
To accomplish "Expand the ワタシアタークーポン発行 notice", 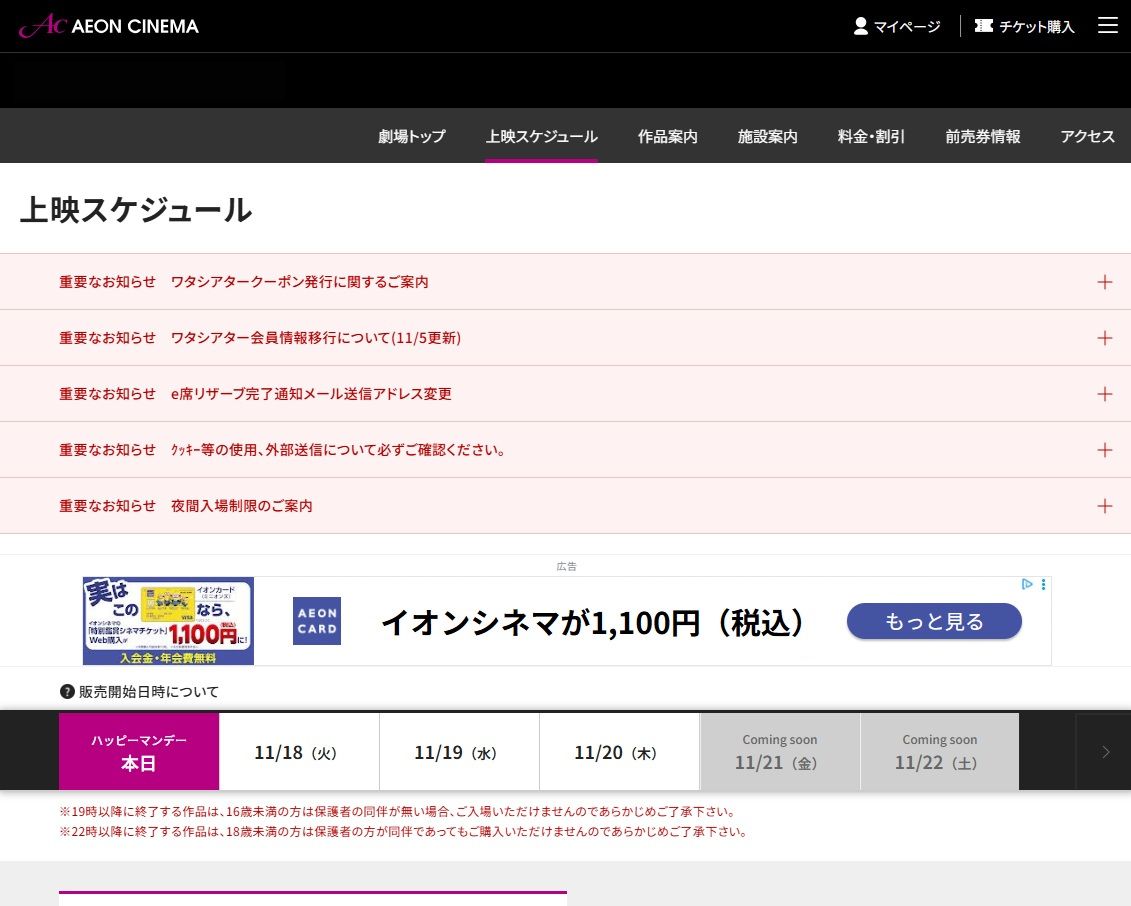I will (1104, 282).
